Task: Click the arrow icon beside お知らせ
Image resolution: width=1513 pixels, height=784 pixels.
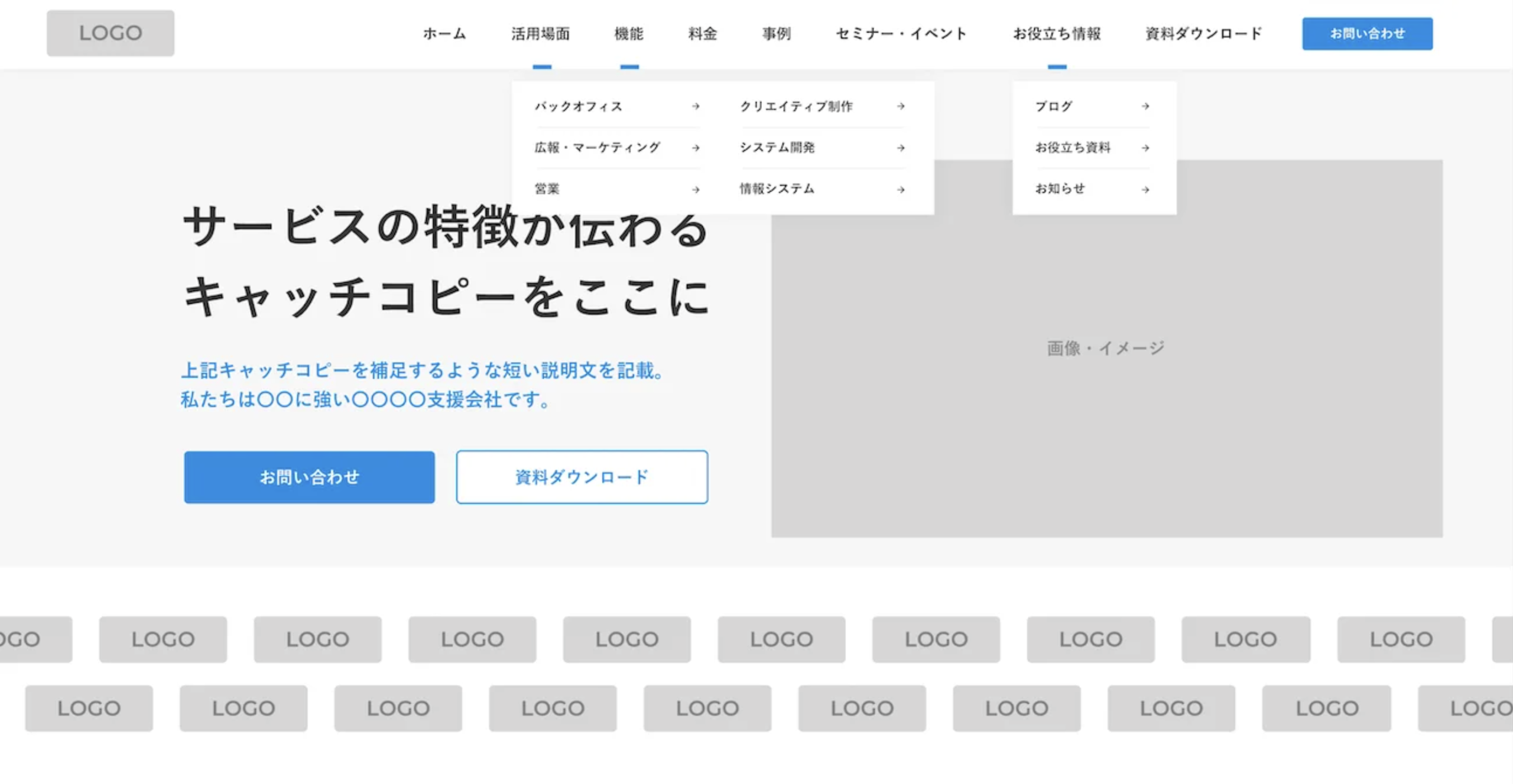Action: click(1145, 190)
